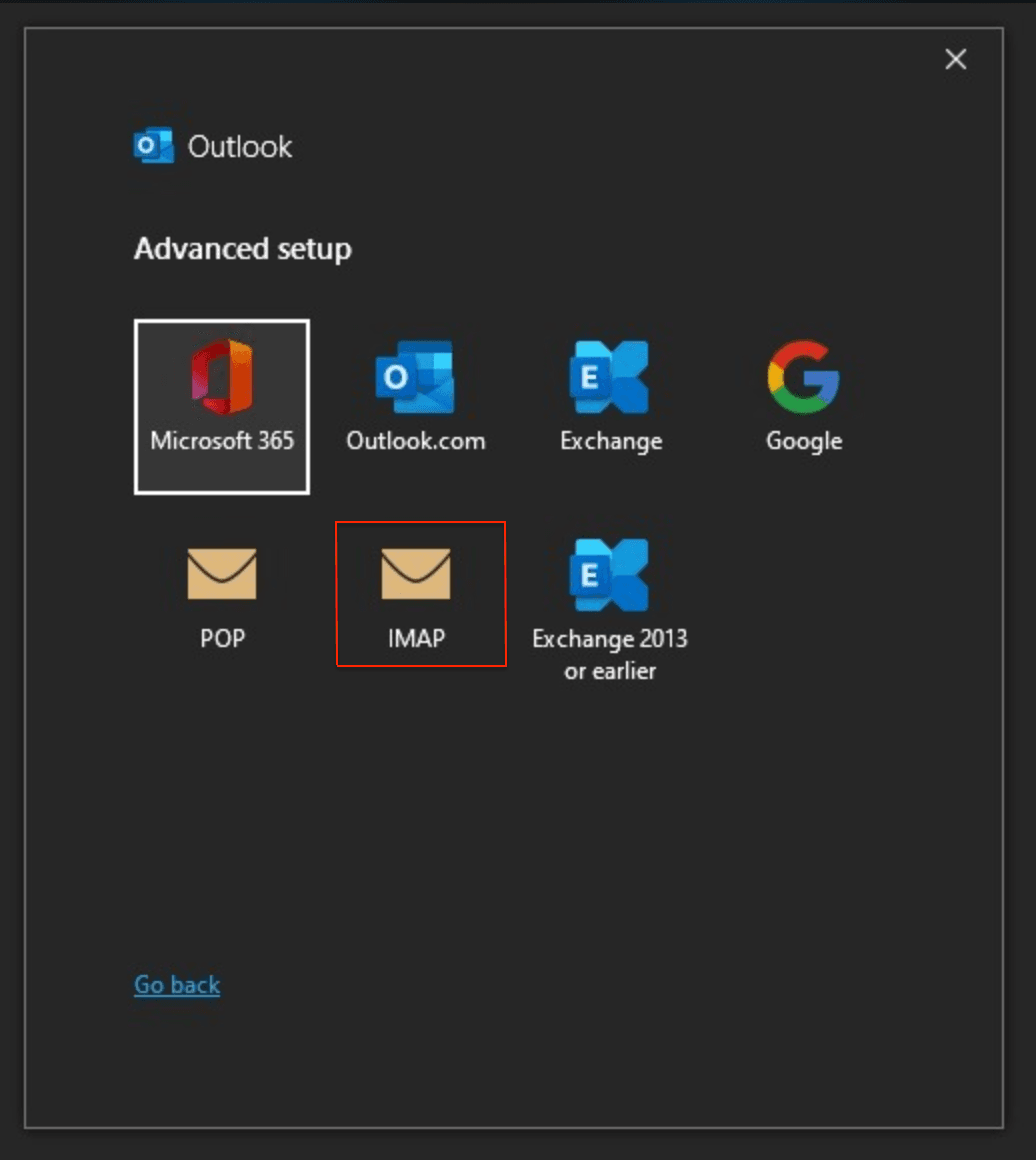Select the Exchange 2013 or earlier icon

[609, 574]
